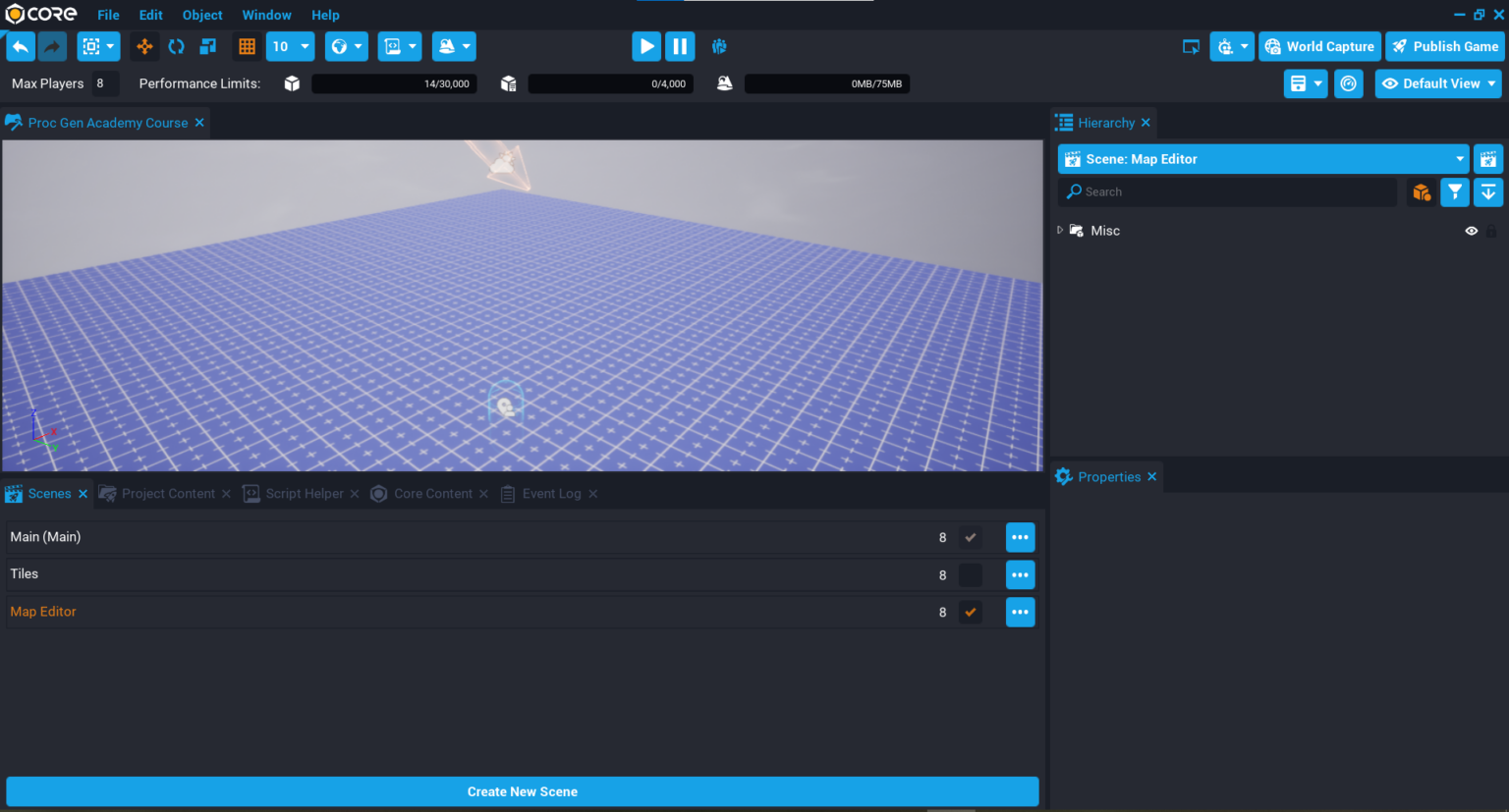
Task: Click the Create New Scene button
Action: click(x=523, y=791)
